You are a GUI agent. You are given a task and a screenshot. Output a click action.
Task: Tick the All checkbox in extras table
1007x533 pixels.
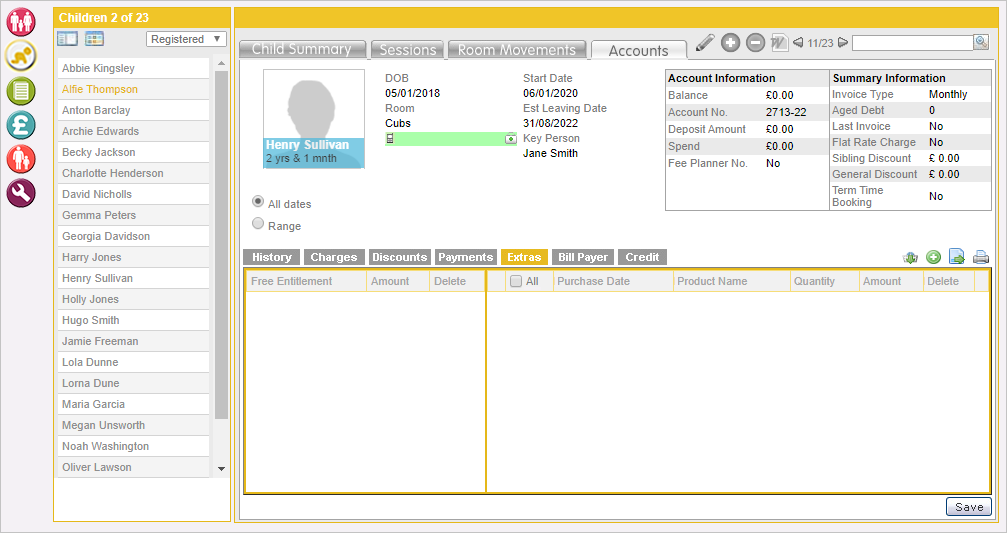[x=516, y=281]
